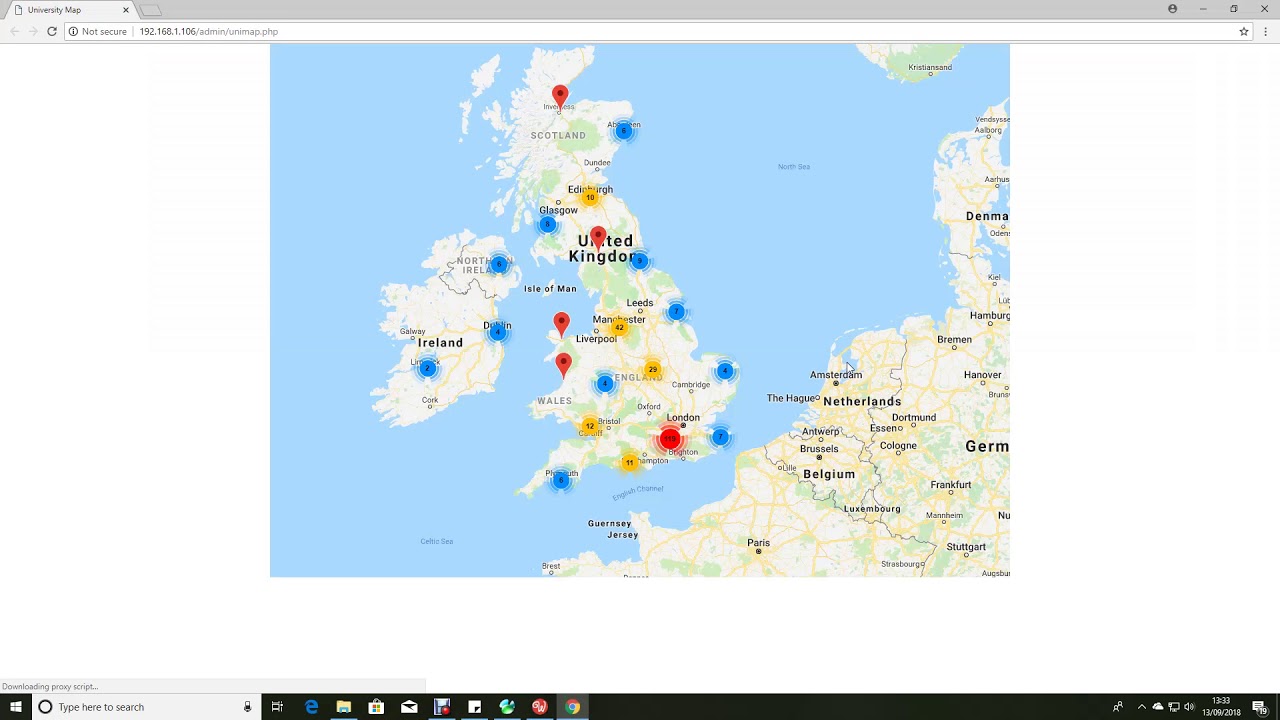The width and height of the screenshot is (1280, 720).
Task: Open the Chrome profile icon
Action: tap(1173, 9)
